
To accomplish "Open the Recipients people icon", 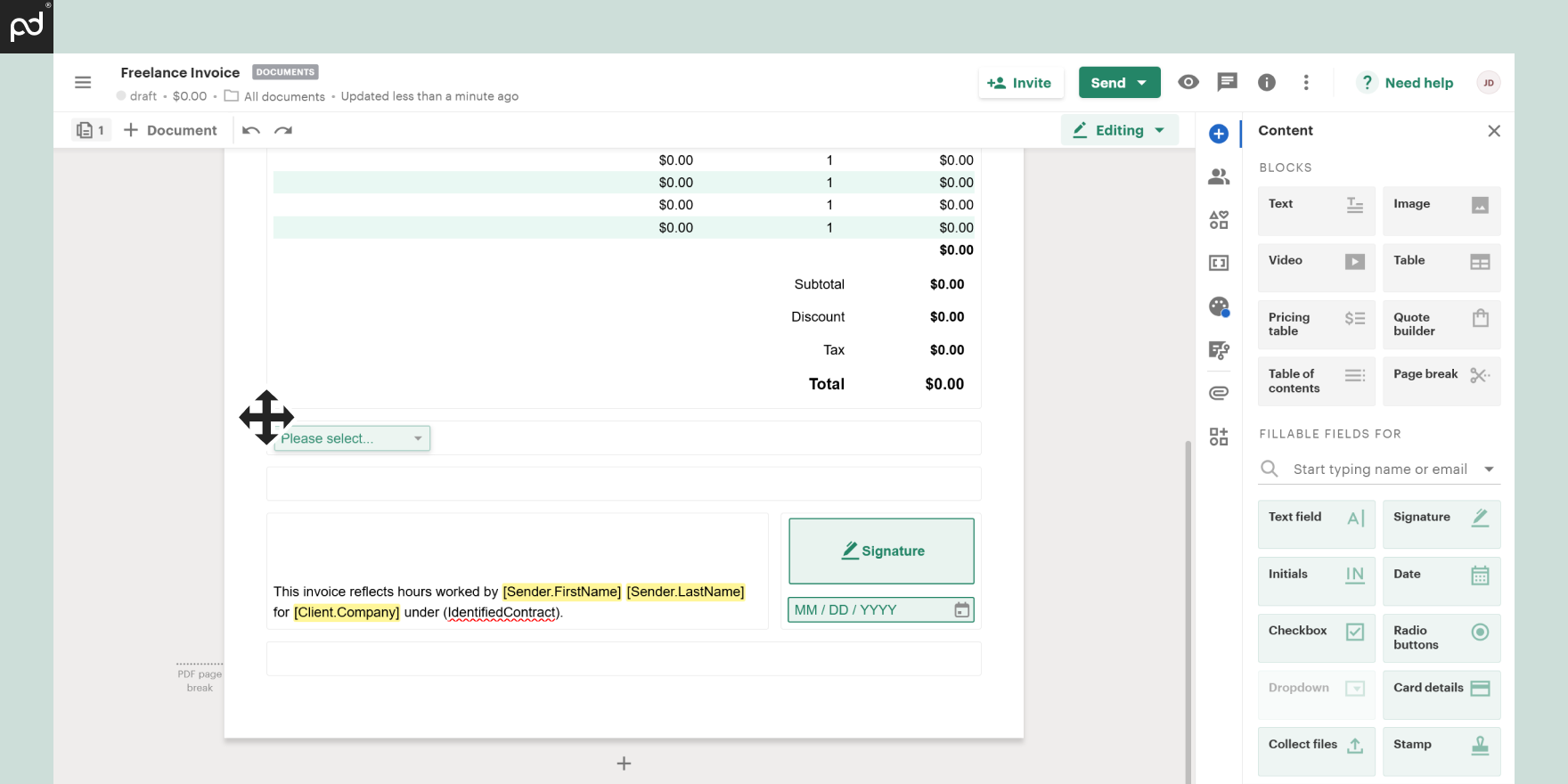I will pyautogui.click(x=1219, y=176).
